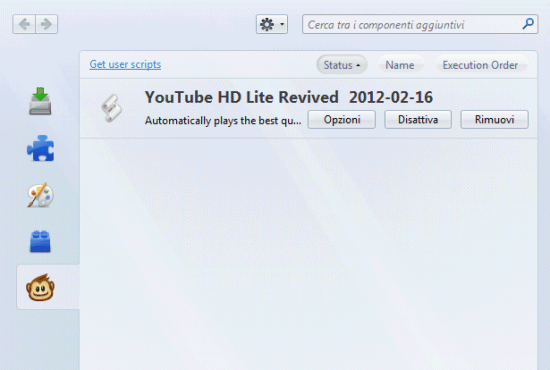Open the Get Add-ons download pane
550x370 pixels.
click(40, 102)
